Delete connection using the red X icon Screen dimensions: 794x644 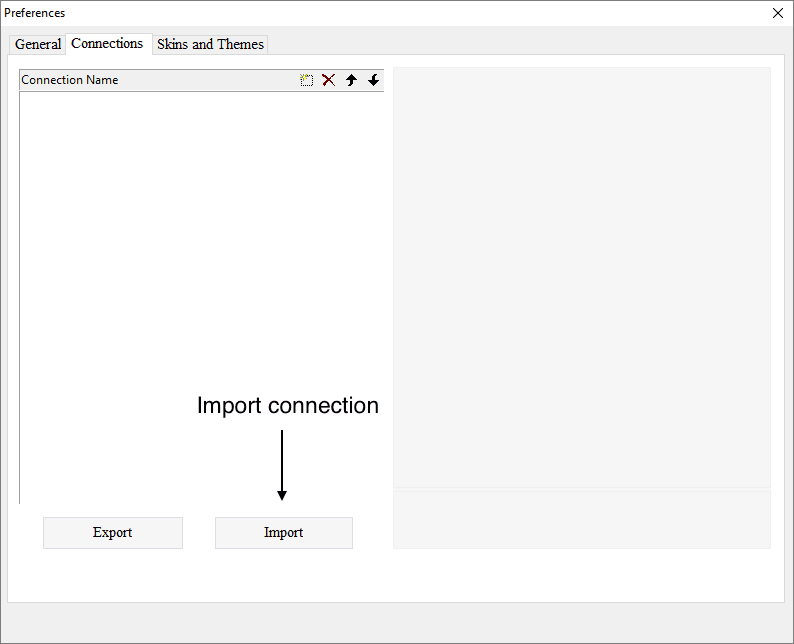[328, 80]
